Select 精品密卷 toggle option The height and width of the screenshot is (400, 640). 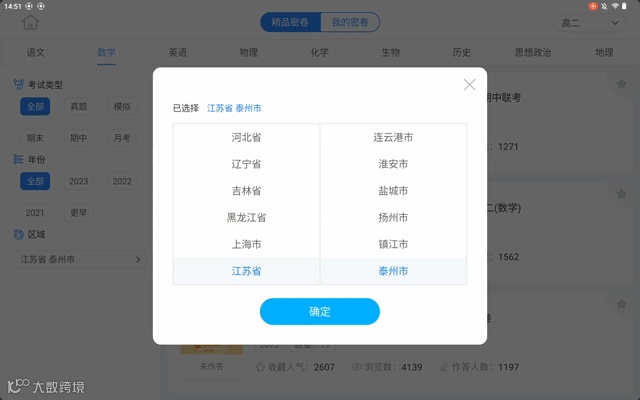[290, 22]
